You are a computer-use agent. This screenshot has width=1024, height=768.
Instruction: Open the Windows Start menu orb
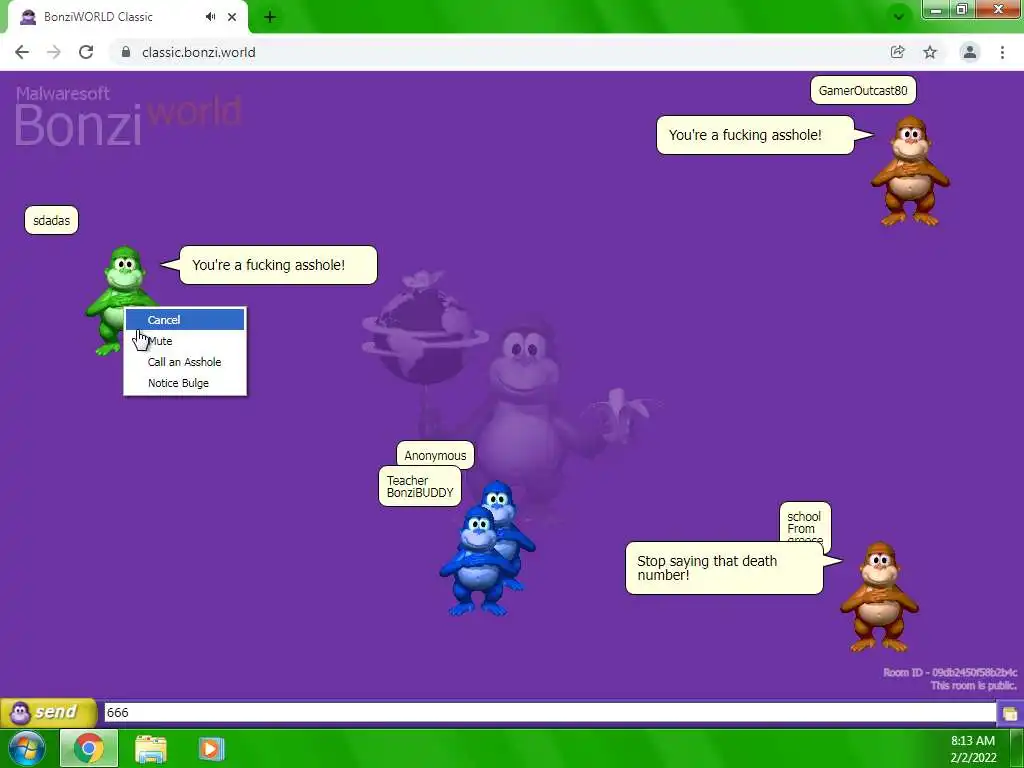tap(26, 748)
